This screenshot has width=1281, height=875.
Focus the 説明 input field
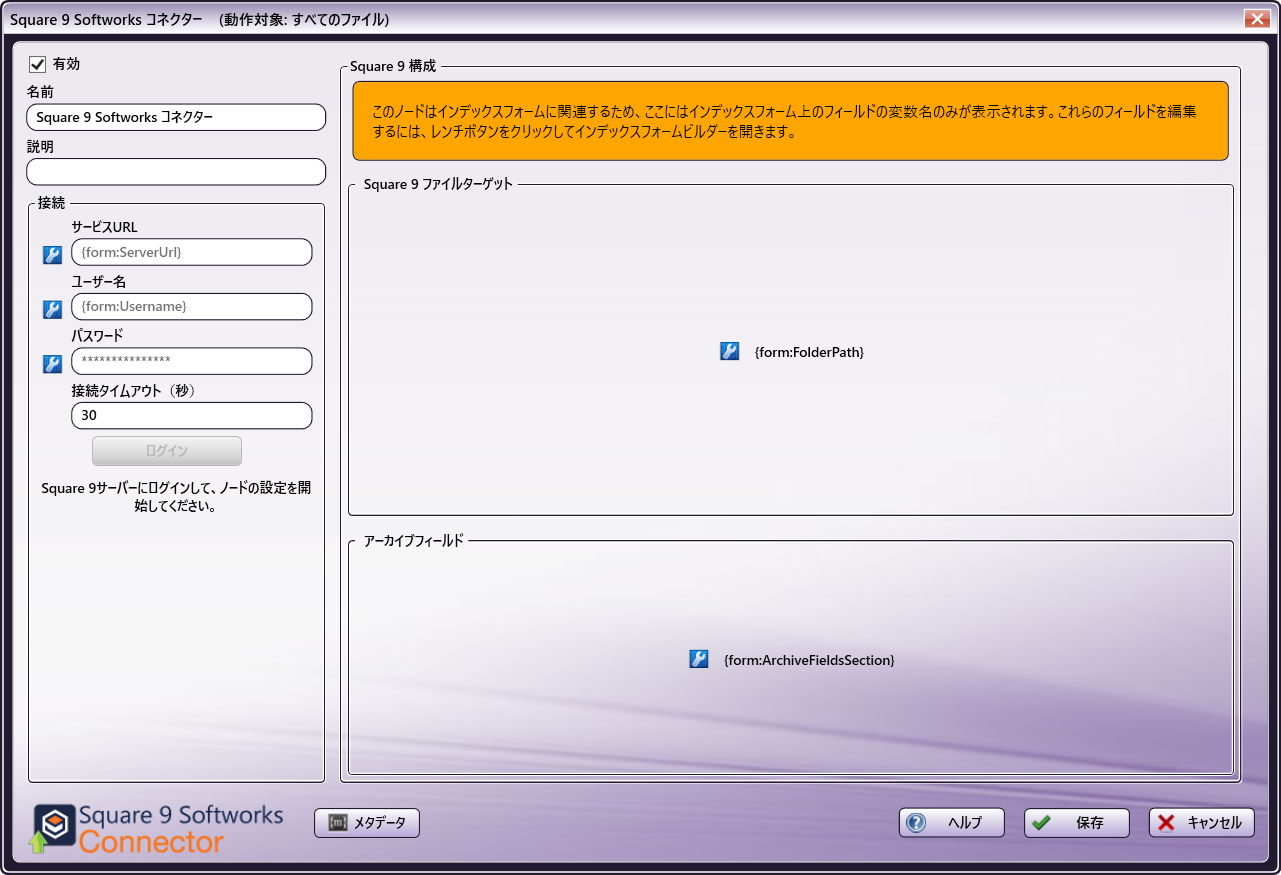tap(176, 172)
